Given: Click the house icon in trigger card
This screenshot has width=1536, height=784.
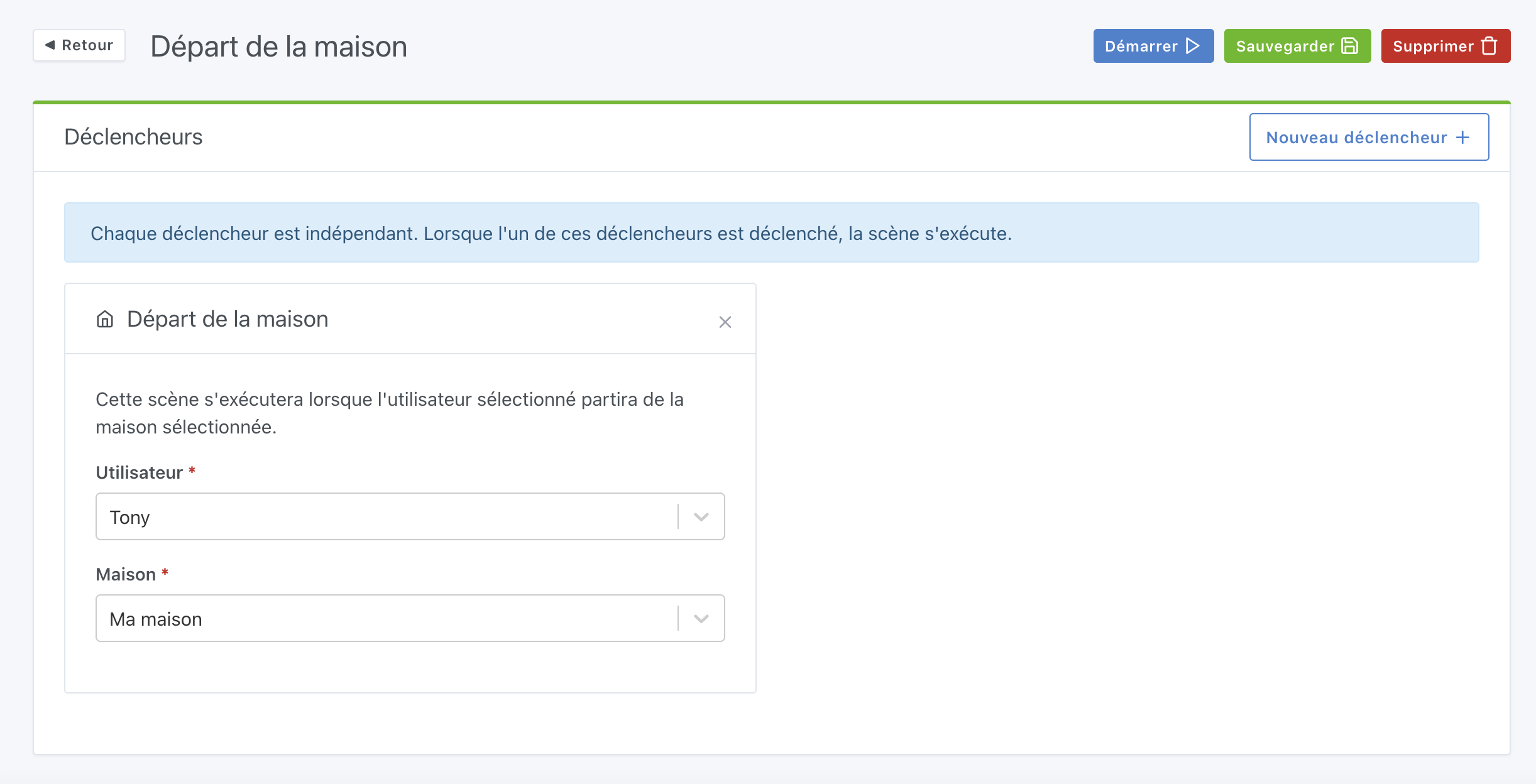Looking at the screenshot, I should (x=105, y=319).
